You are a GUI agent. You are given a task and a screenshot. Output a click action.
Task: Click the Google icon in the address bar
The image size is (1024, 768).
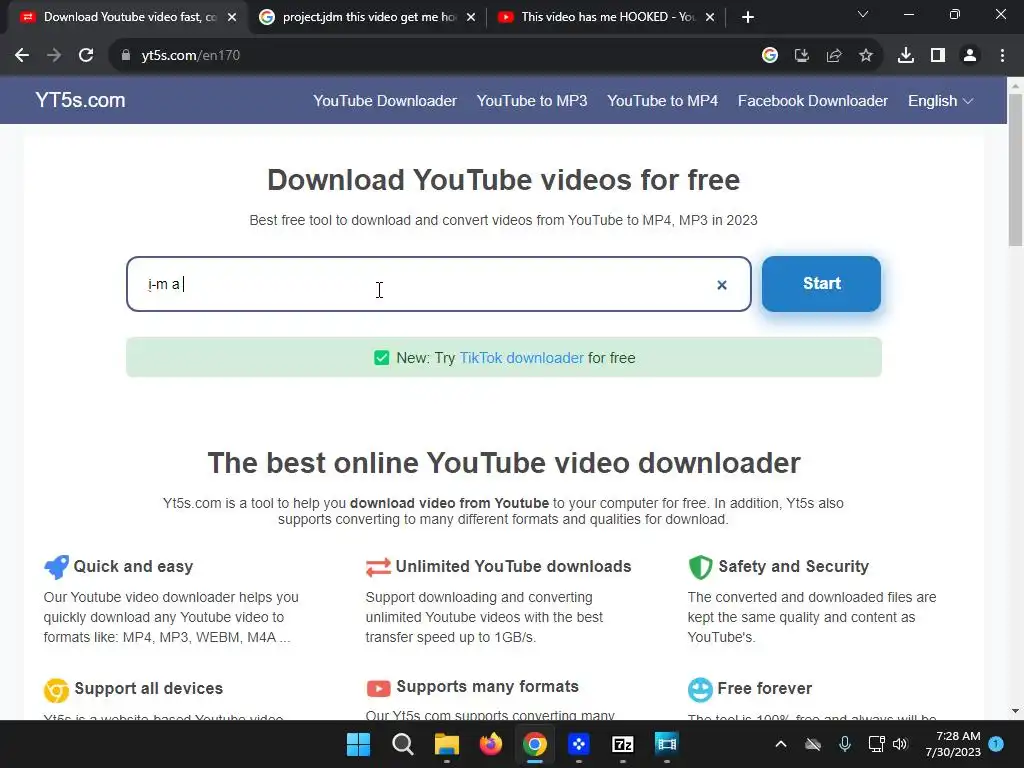coord(770,56)
